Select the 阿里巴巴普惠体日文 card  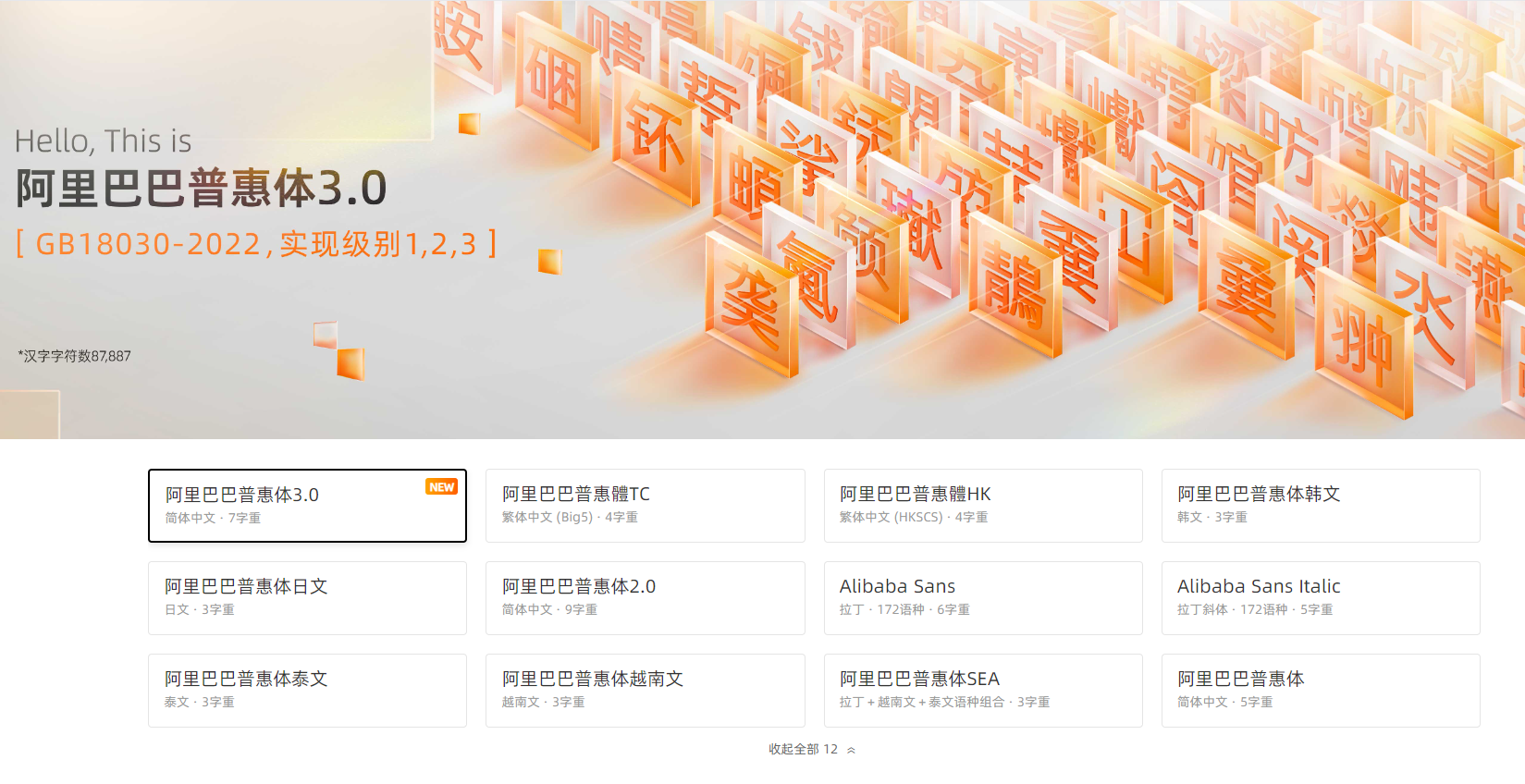307,598
